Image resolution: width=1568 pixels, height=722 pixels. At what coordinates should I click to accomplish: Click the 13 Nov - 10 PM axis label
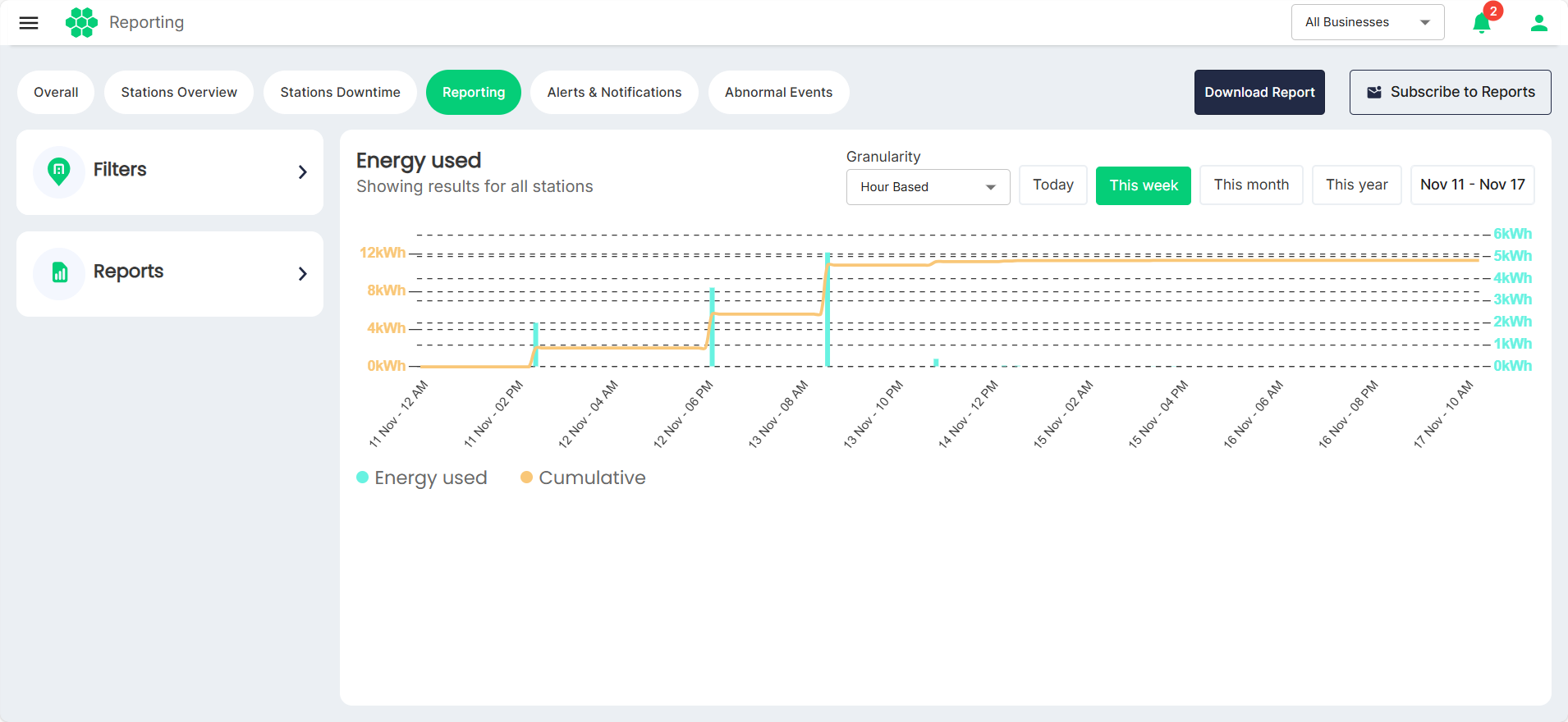(x=873, y=414)
